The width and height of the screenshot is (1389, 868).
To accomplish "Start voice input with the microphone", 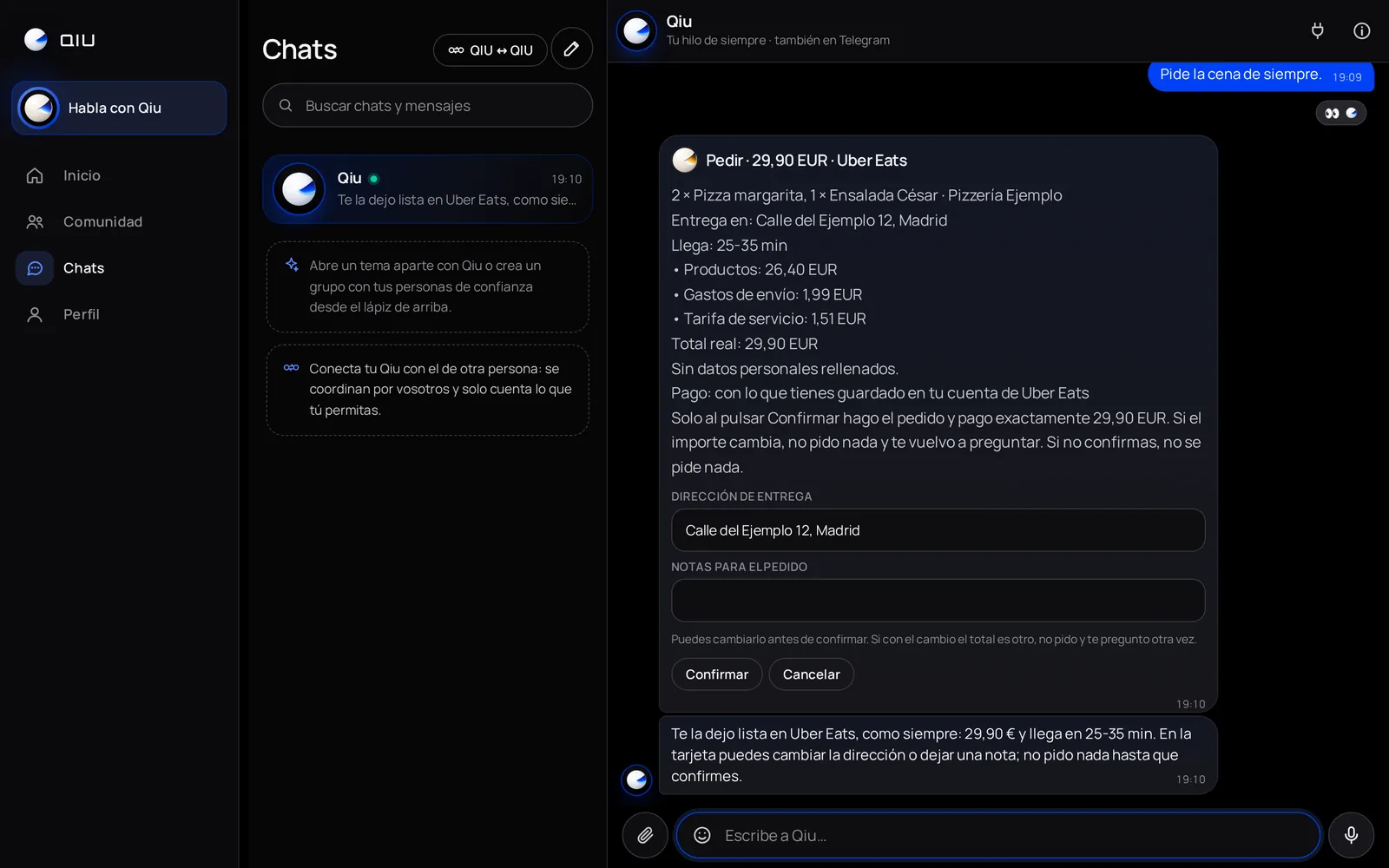I will (1351, 835).
